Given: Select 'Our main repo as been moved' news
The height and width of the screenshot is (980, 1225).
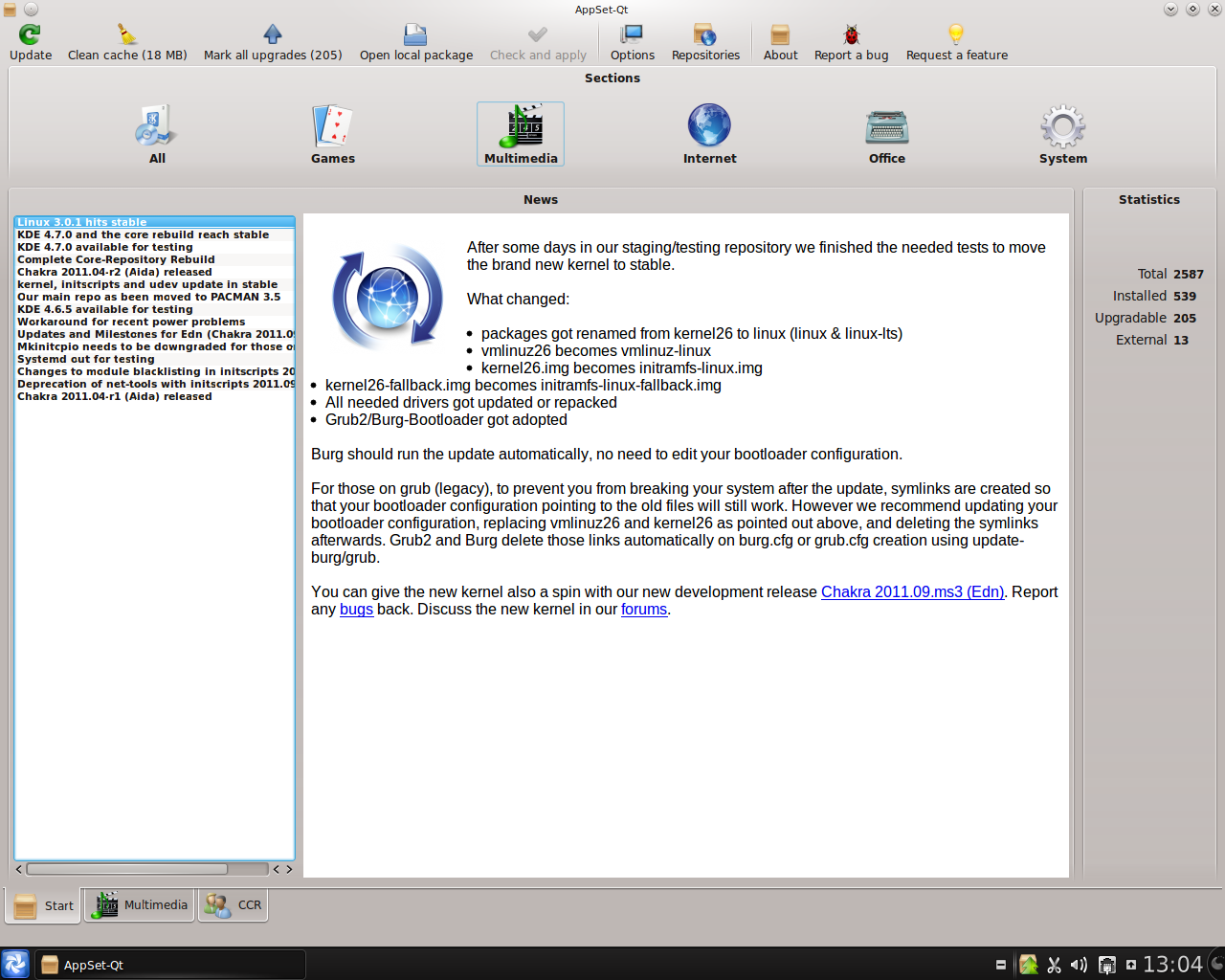Looking at the screenshot, I should tap(154, 297).
